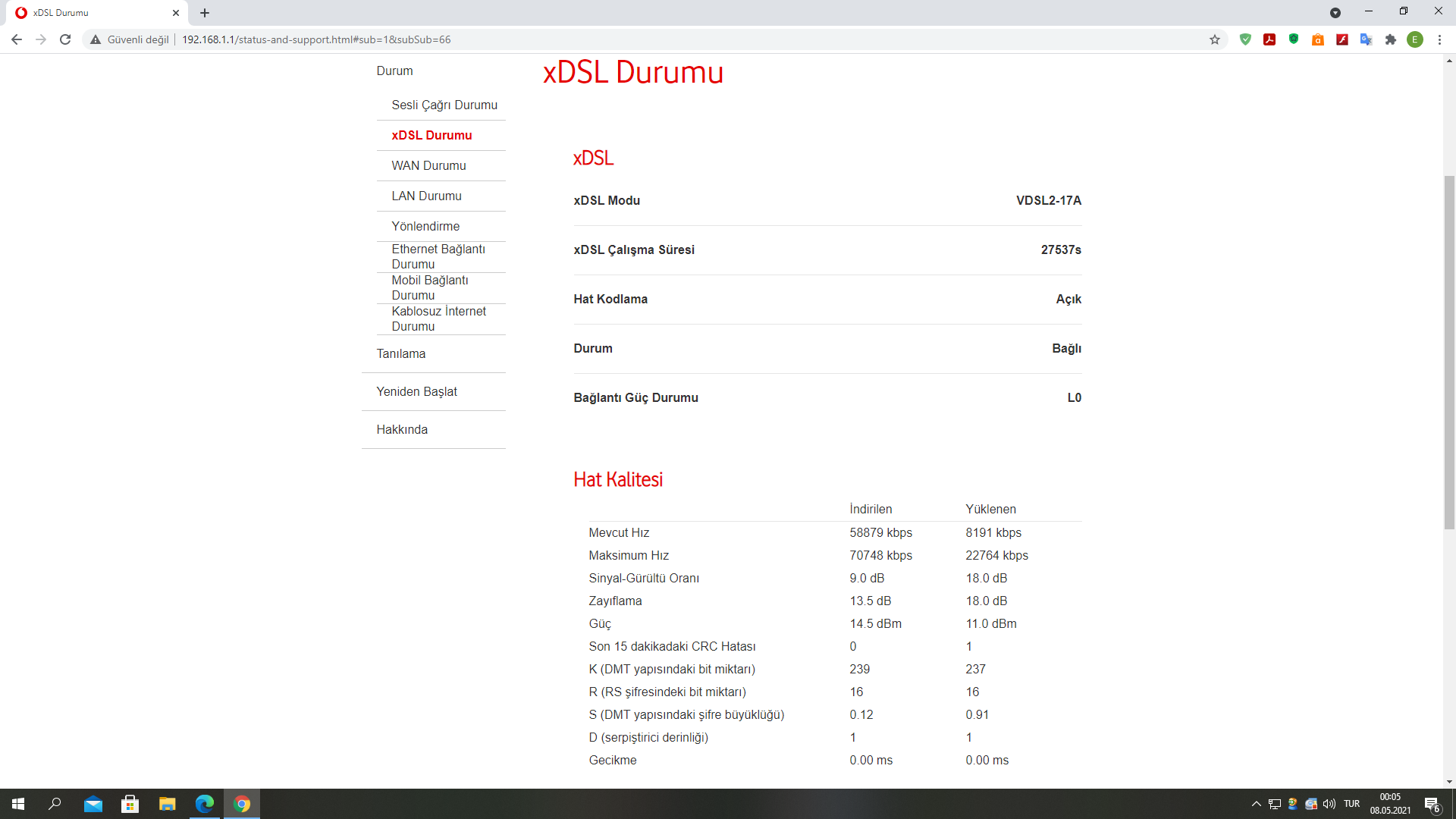Click the browser reload page icon
This screenshot has width=1456, height=819.
65,39
